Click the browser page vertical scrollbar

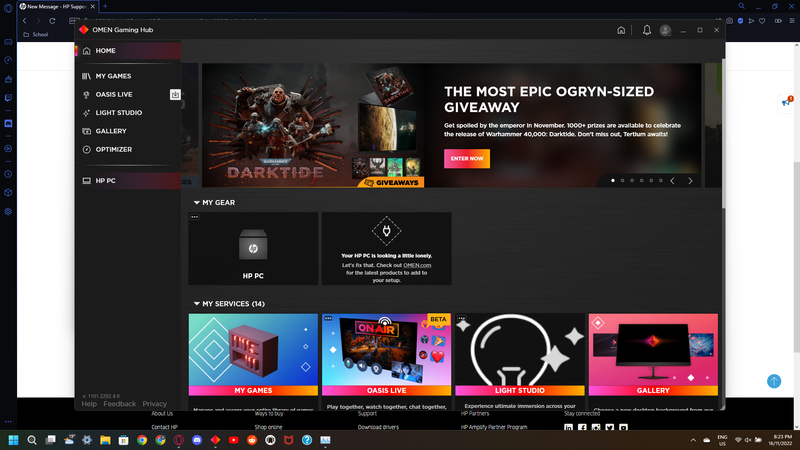coord(796,257)
